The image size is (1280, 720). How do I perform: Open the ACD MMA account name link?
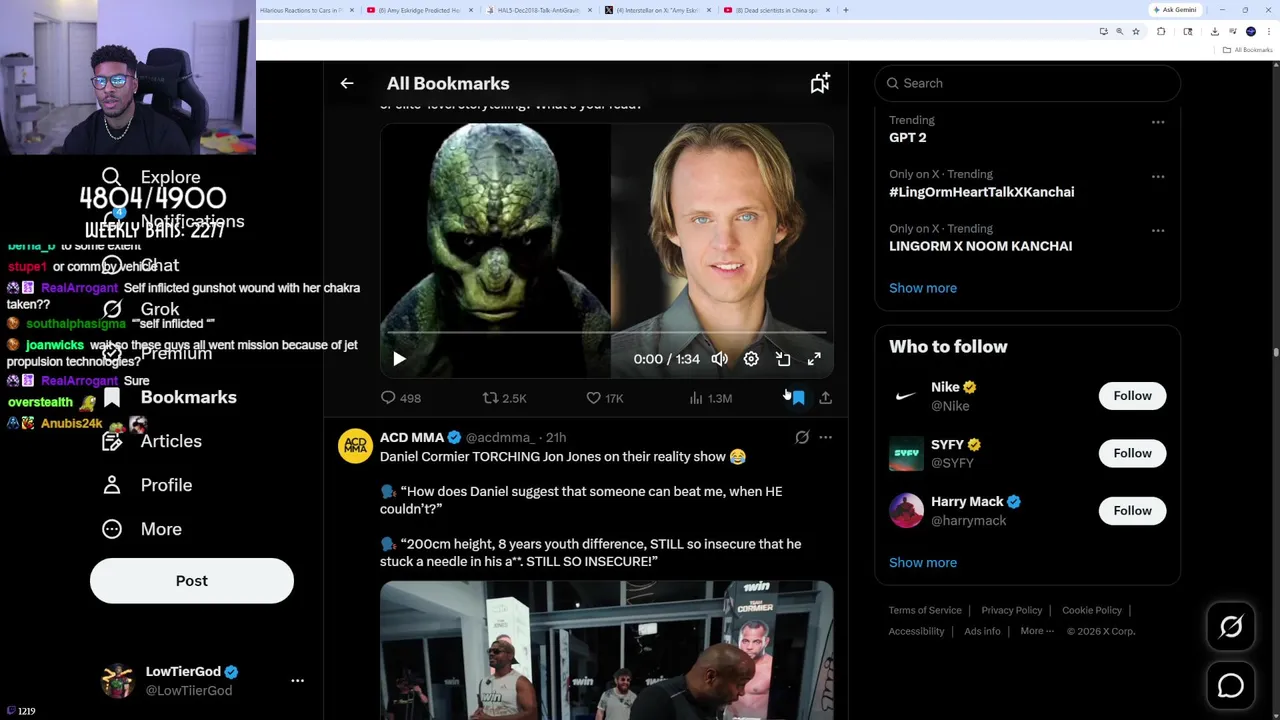[x=412, y=437]
